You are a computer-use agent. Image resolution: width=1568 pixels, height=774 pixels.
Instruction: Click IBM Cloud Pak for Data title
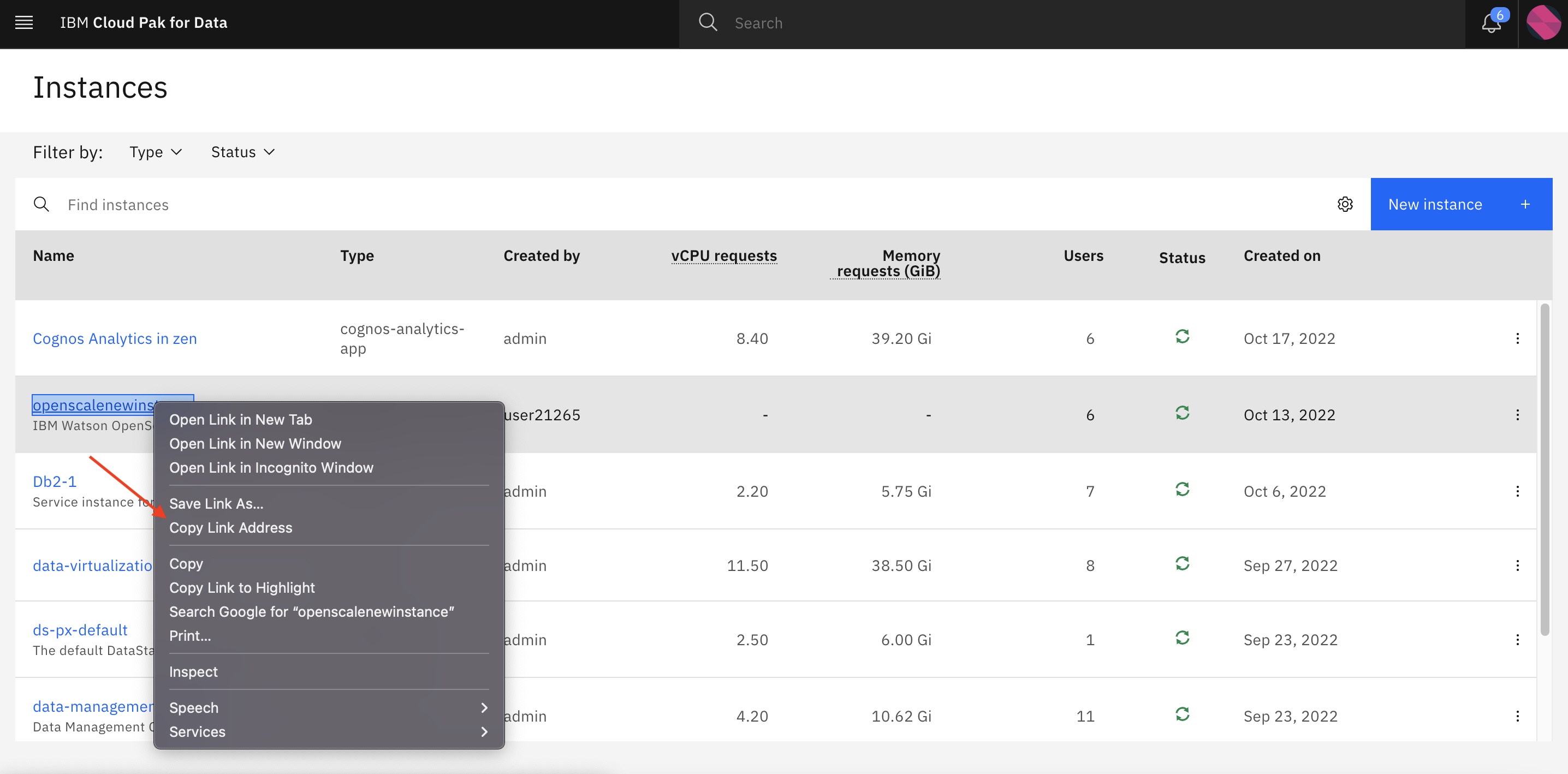144,23
